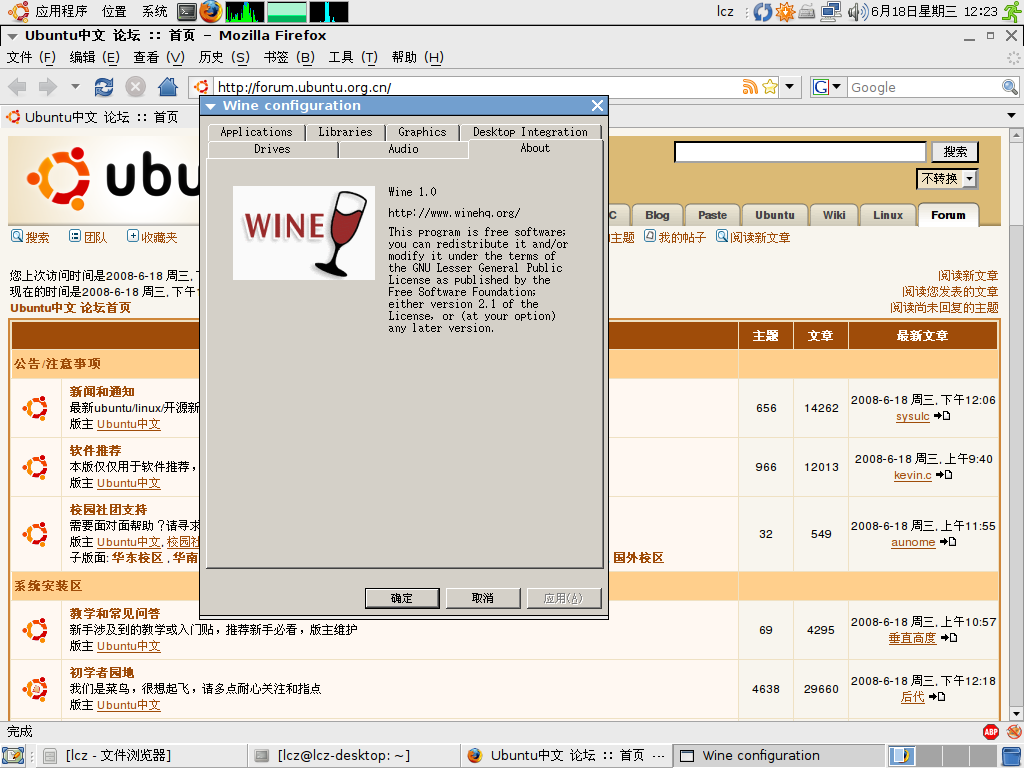1024x768 pixels.
Task: Click the search magnifier in Google search box
Action: tap(1009, 87)
